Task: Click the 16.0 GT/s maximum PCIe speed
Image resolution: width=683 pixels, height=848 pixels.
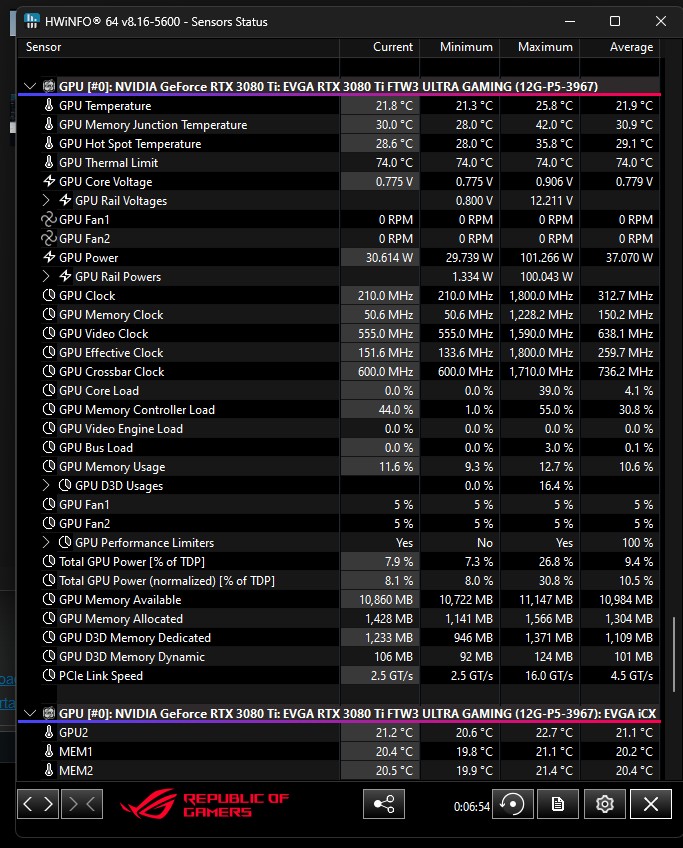Action: (549, 675)
